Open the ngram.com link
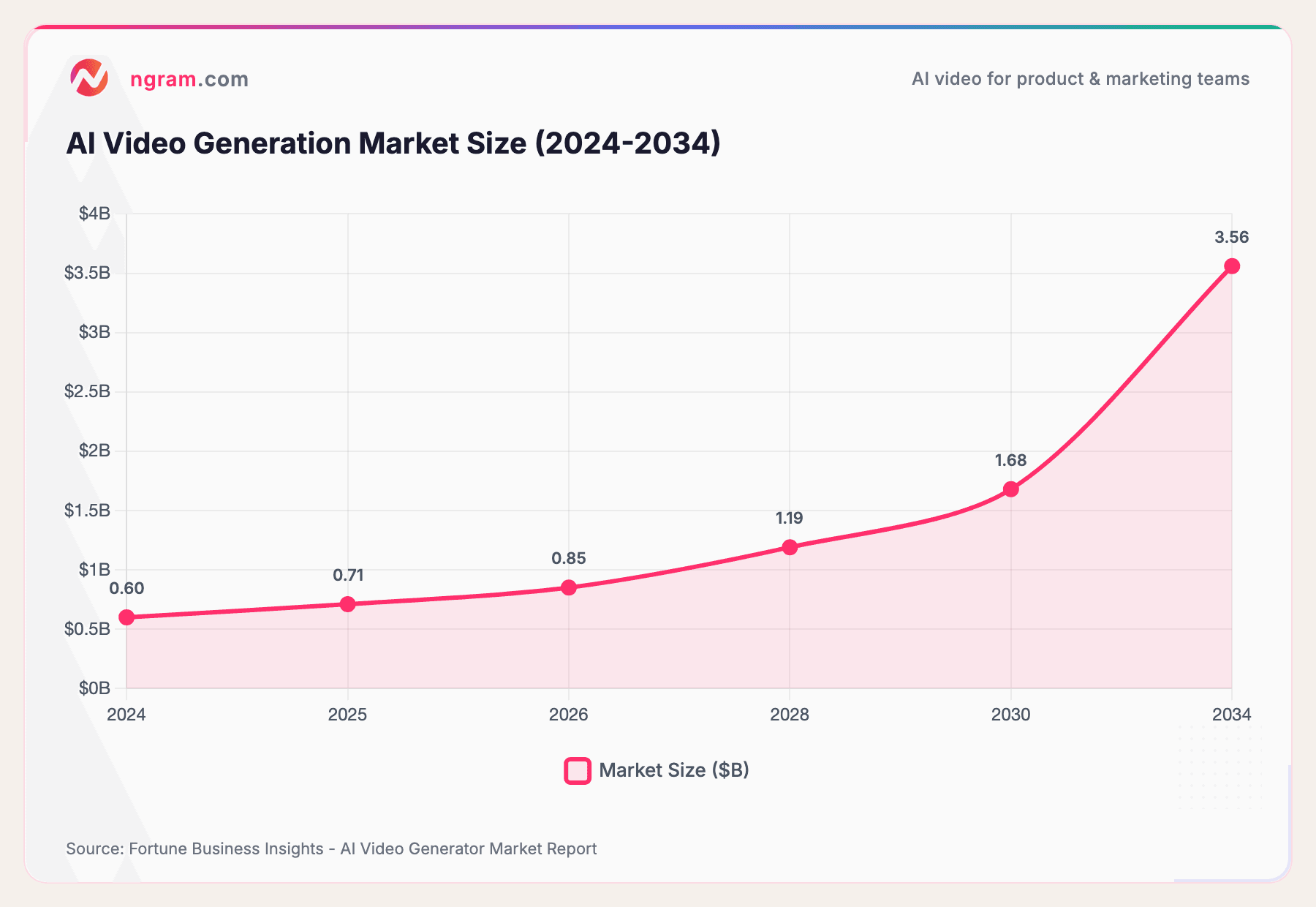The image size is (1316, 907). coord(189,79)
